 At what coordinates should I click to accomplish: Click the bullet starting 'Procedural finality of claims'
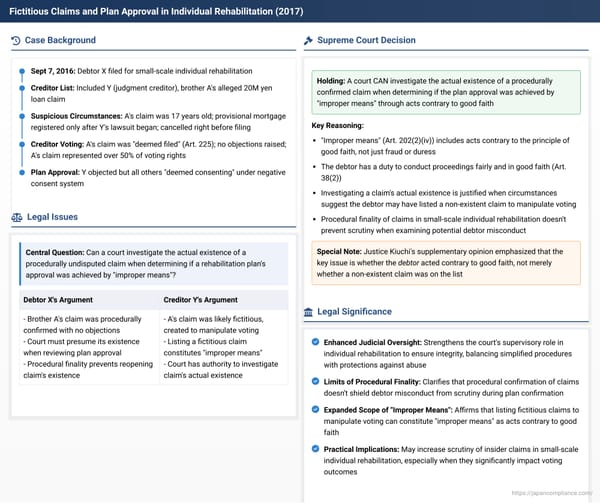[x=443, y=225]
